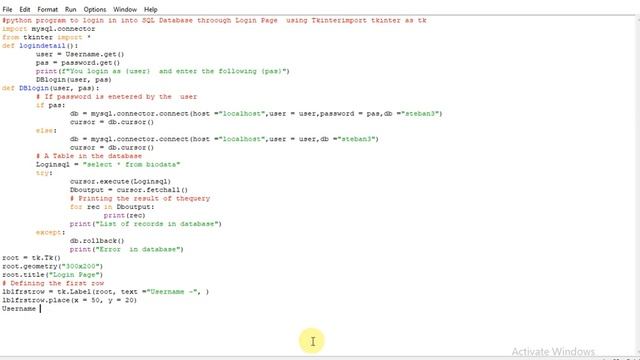Image resolution: width=640 pixels, height=360 pixels.
Task: Click the 'if pas:' line
Action: pos(51,105)
